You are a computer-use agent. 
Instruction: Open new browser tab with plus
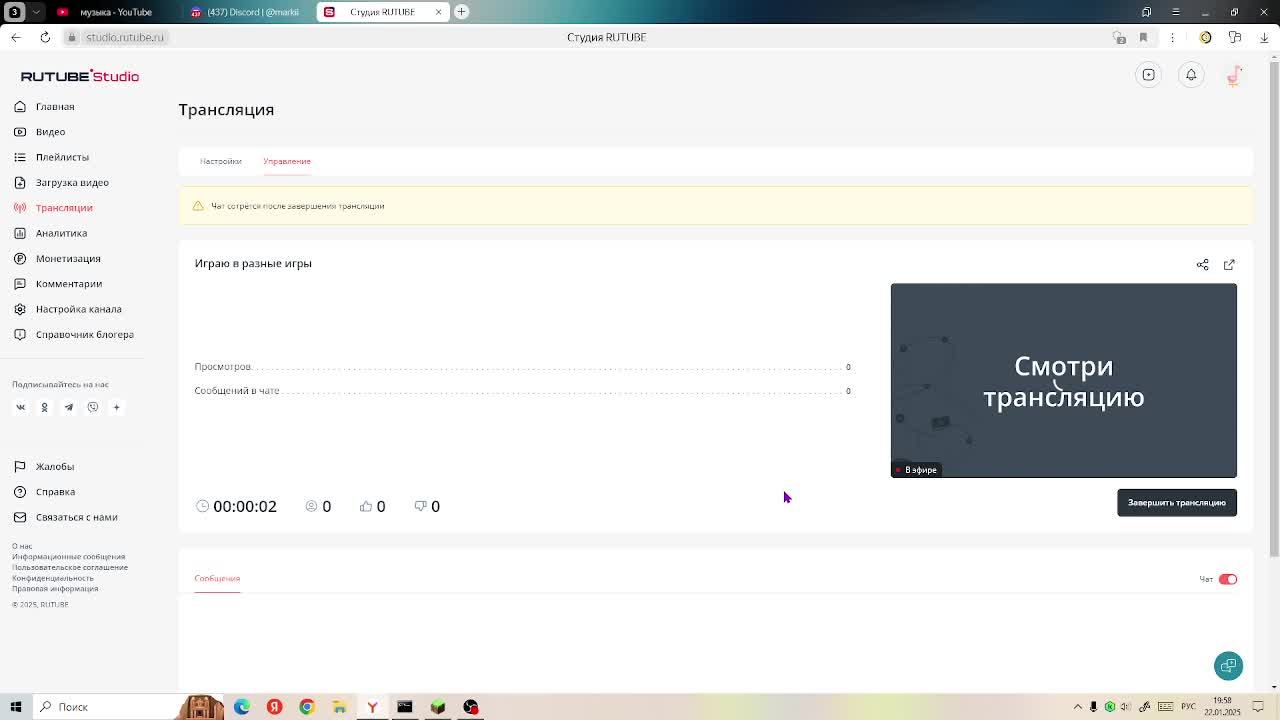pos(461,12)
